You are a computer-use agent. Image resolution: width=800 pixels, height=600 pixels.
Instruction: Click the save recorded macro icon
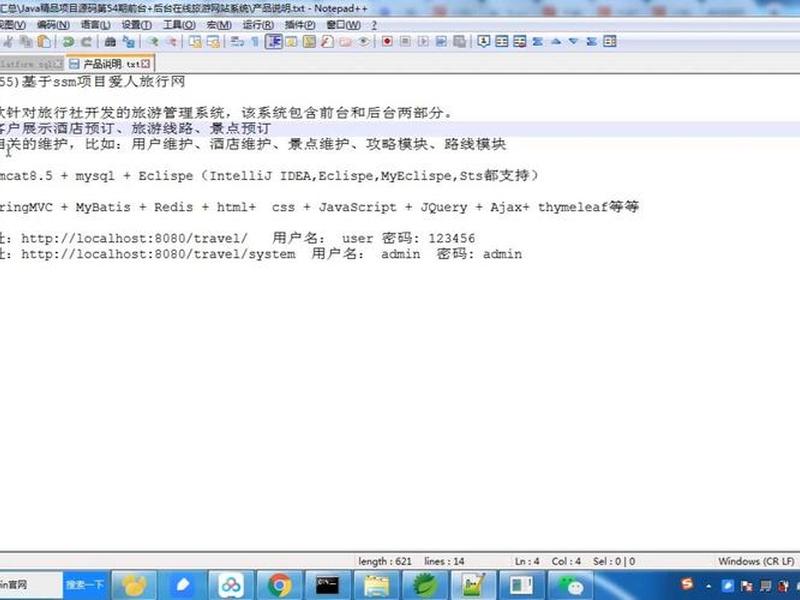442,42
